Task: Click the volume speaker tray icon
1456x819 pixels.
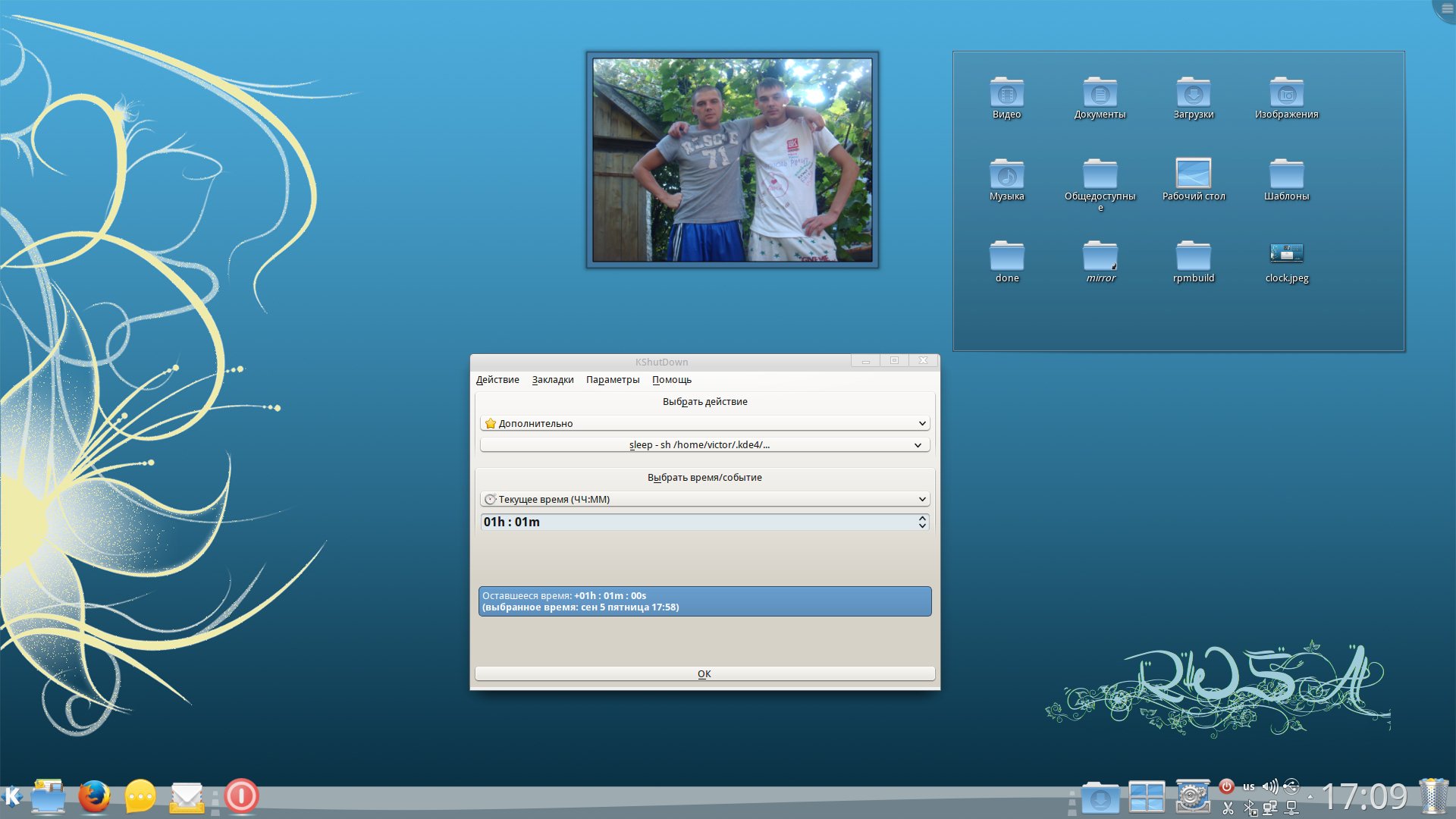Action: click(1269, 786)
